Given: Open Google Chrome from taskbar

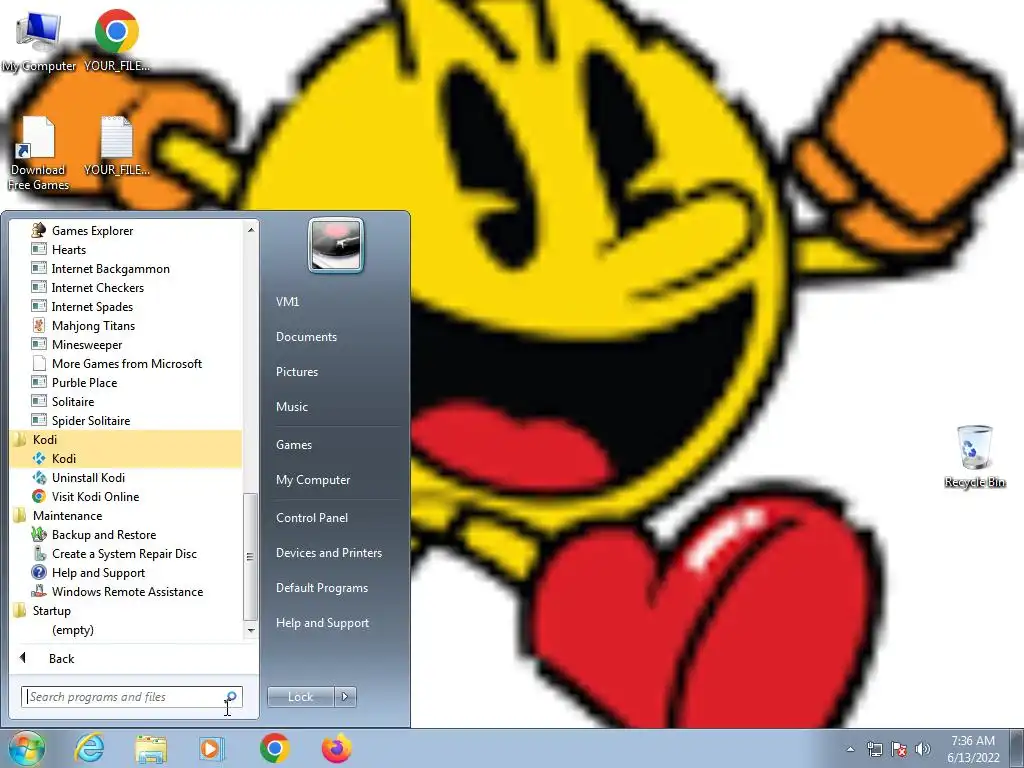Looking at the screenshot, I should (x=274, y=748).
